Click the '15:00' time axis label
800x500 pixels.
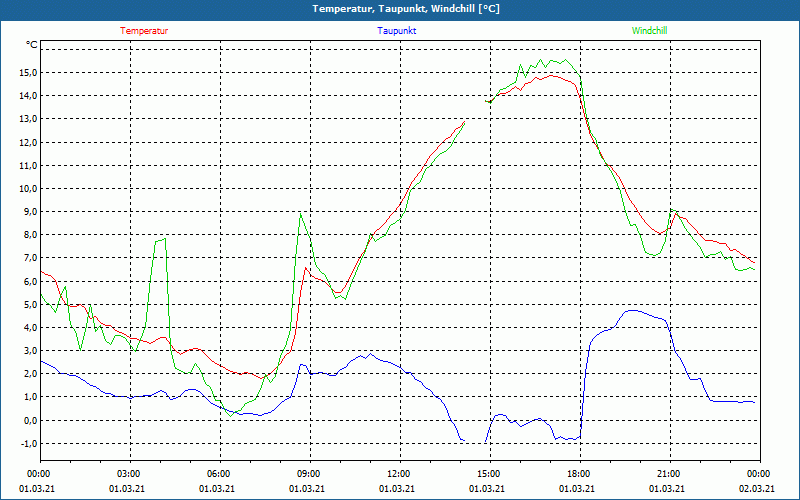click(x=490, y=474)
